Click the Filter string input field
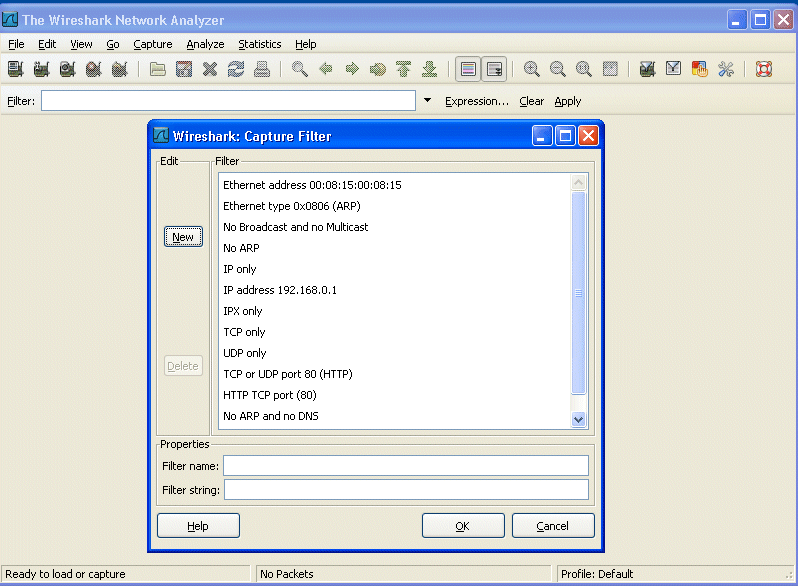This screenshot has width=798, height=586. point(406,489)
